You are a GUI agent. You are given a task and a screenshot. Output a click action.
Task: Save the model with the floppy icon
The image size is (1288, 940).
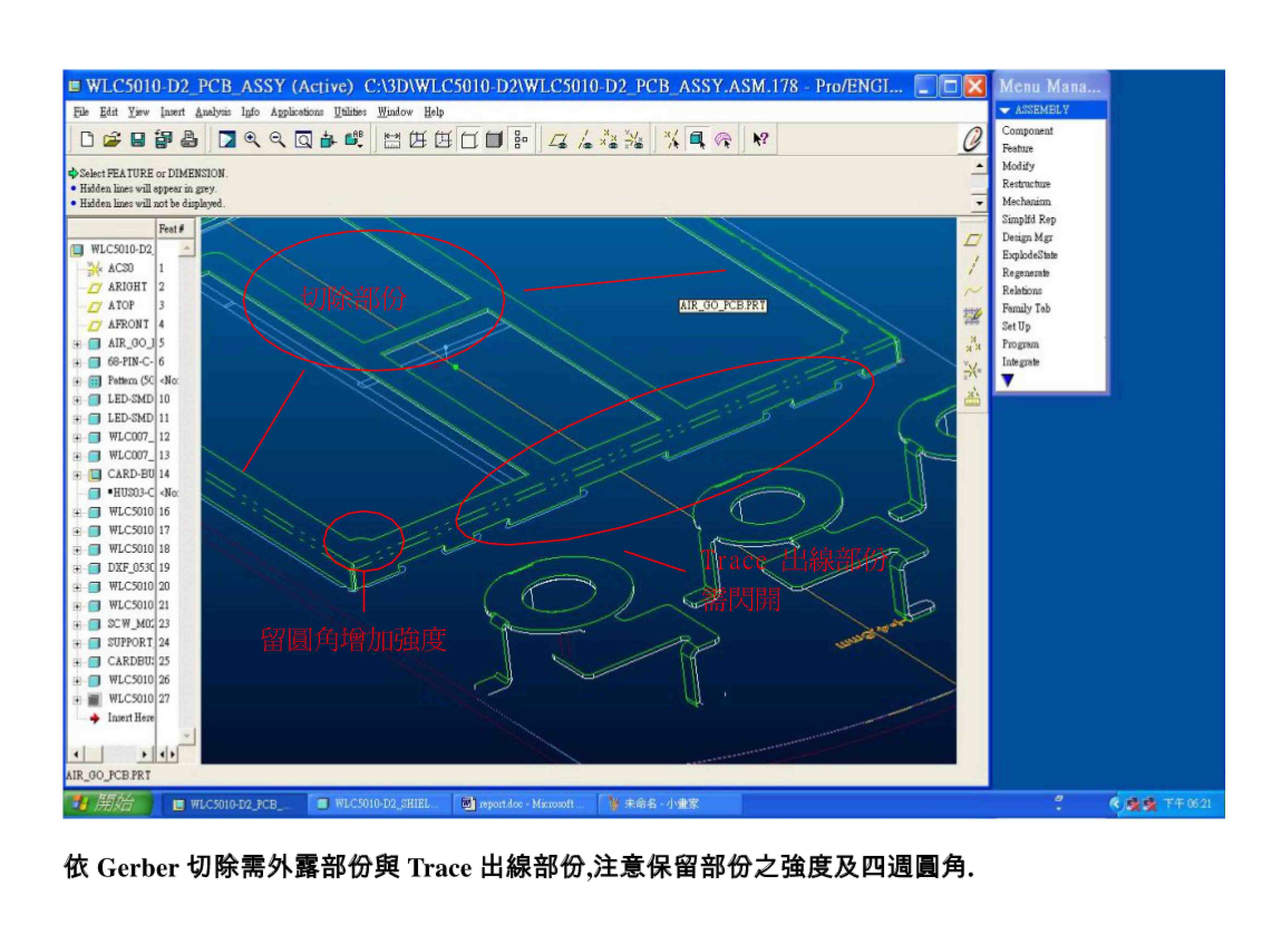[138, 139]
